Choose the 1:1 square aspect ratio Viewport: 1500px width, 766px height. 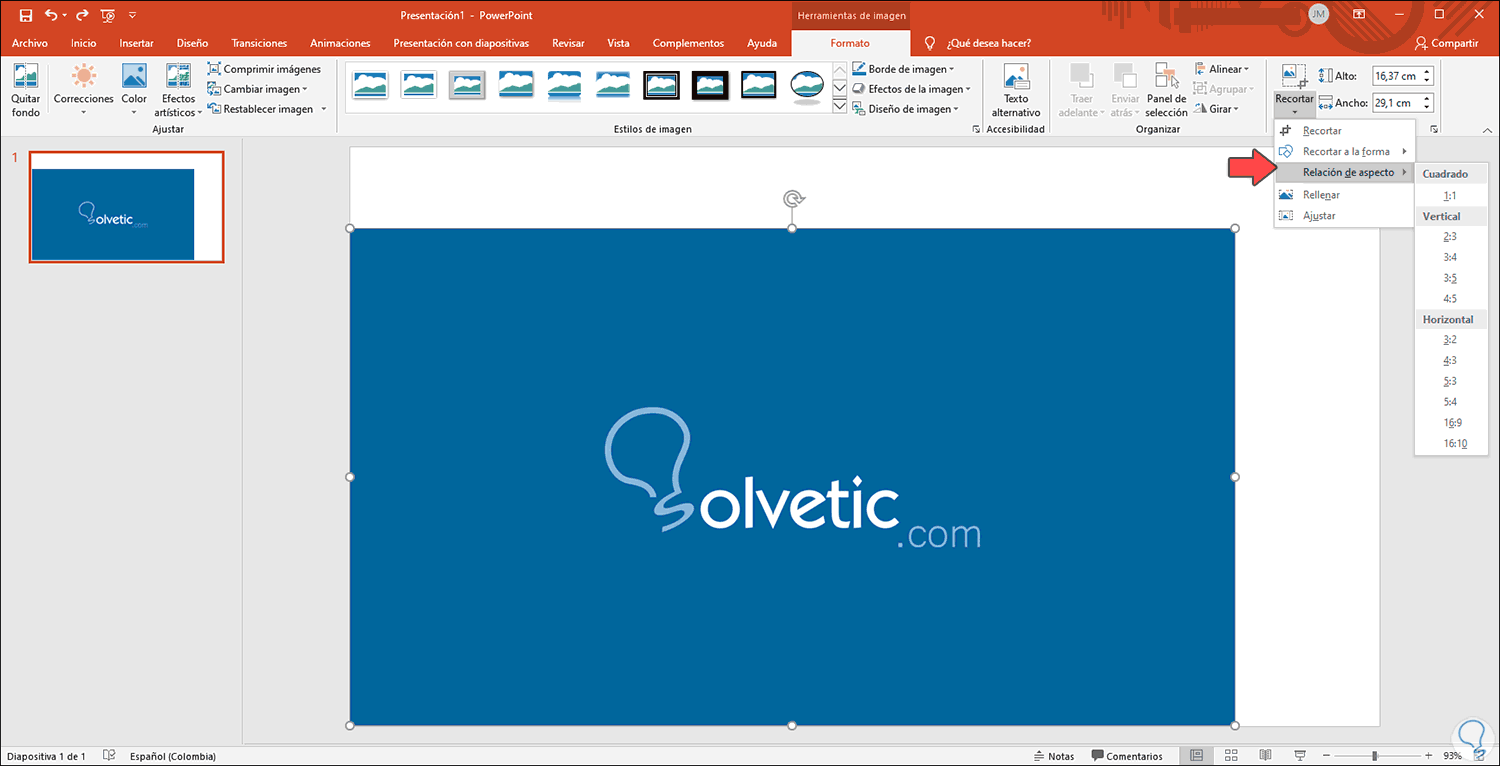click(x=1450, y=196)
